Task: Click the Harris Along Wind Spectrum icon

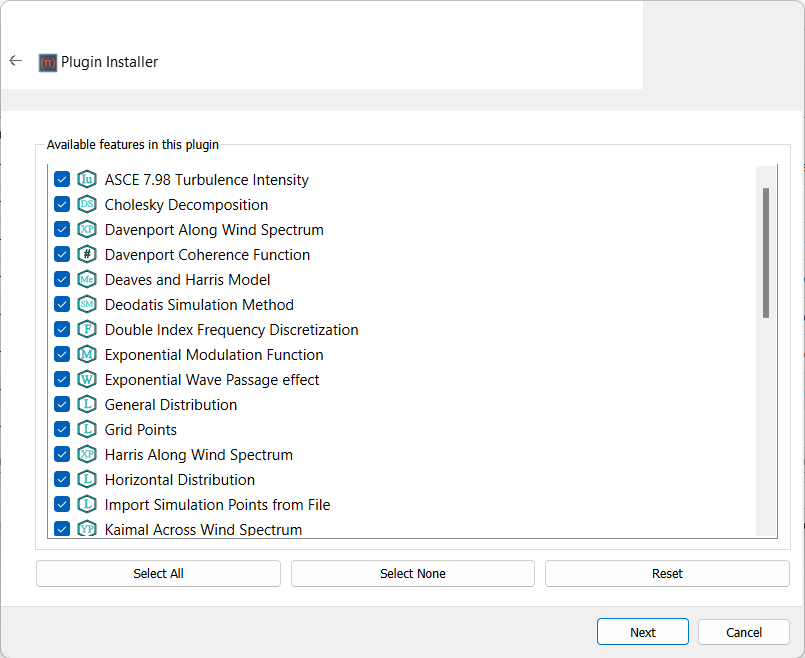Action: tap(87, 455)
